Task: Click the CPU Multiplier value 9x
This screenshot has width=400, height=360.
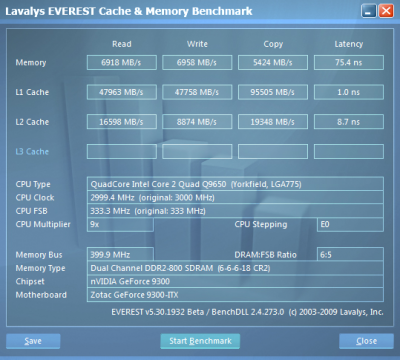Action: (x=120, y=224)
